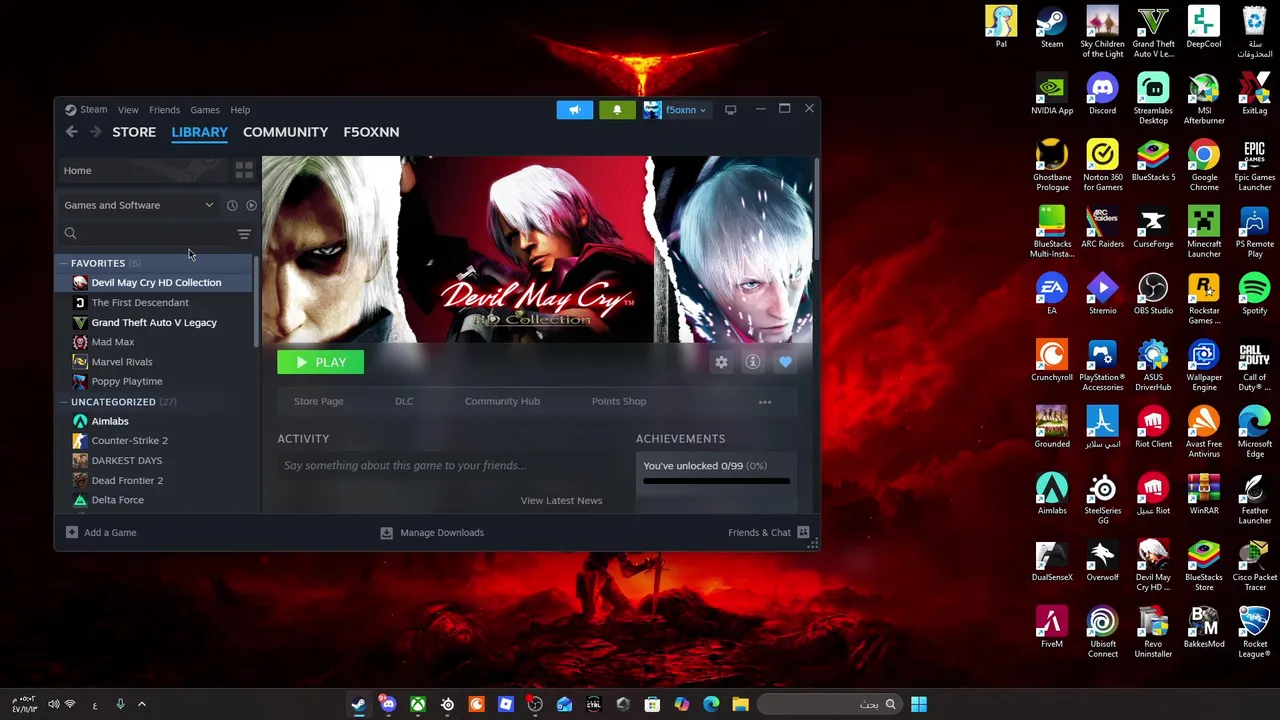
Task: Open Steam notifications bell
Action: click(617, 110)
